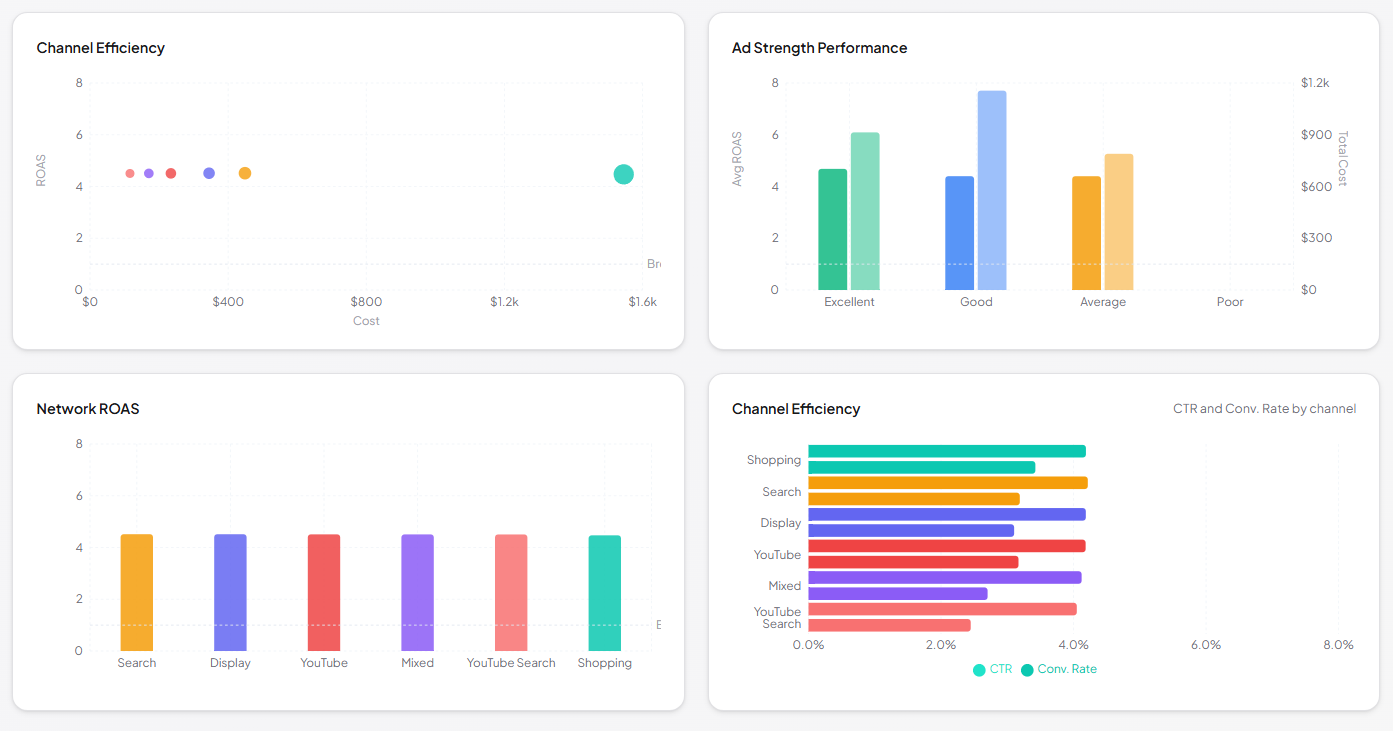1393x731 pixels.
Task: Select the orange Search bar in Network ROAS
Action: click(x=137, y=592)
